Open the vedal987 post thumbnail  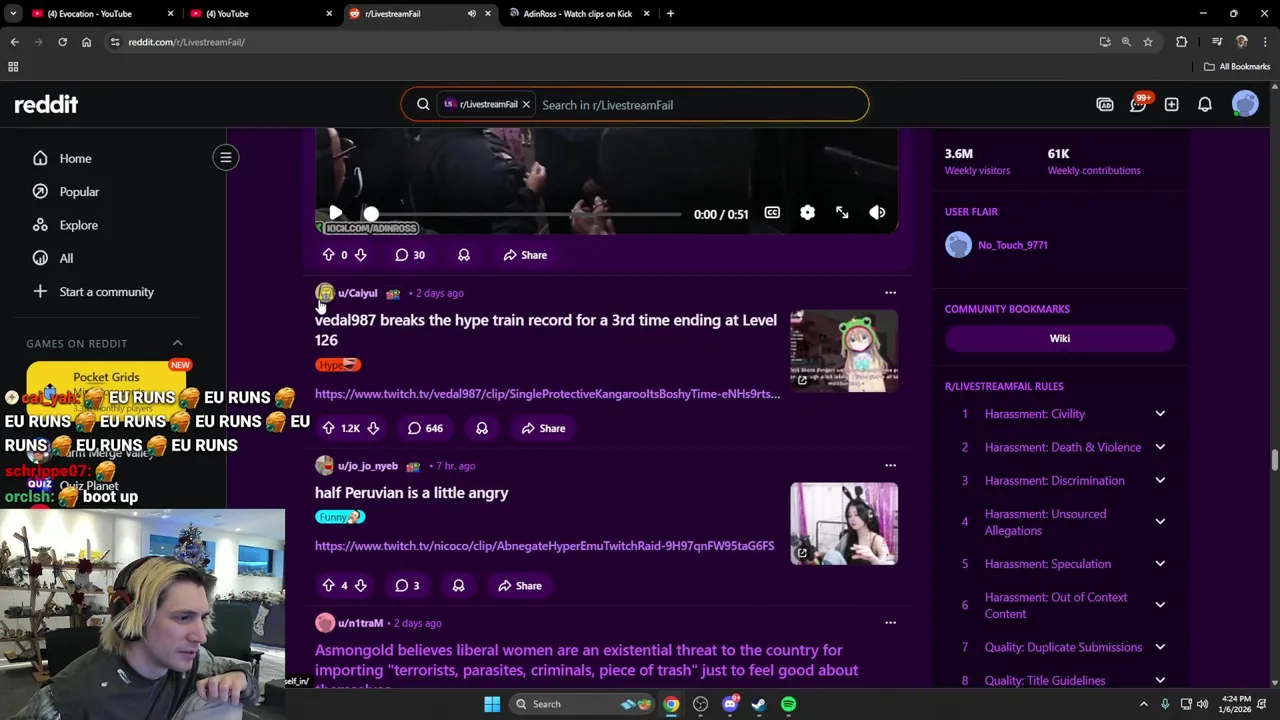click(x=844, y=351)
